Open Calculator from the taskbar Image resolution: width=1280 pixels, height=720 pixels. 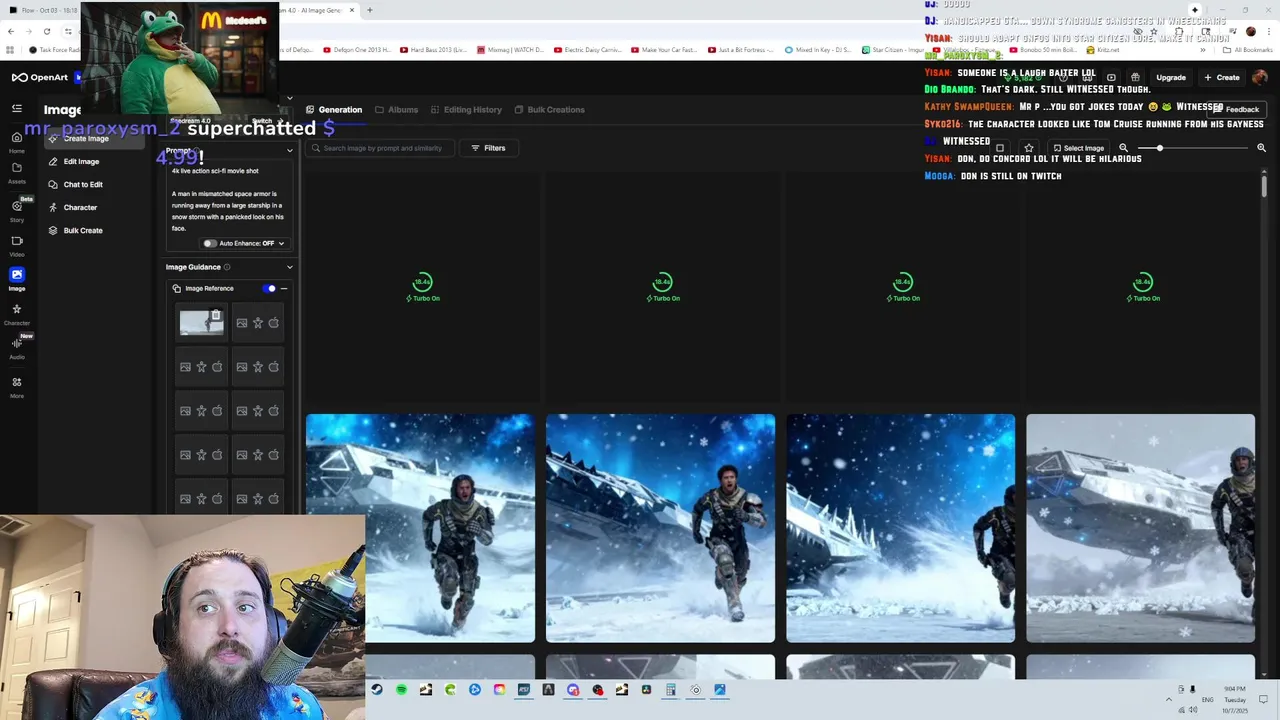[671, 690]
